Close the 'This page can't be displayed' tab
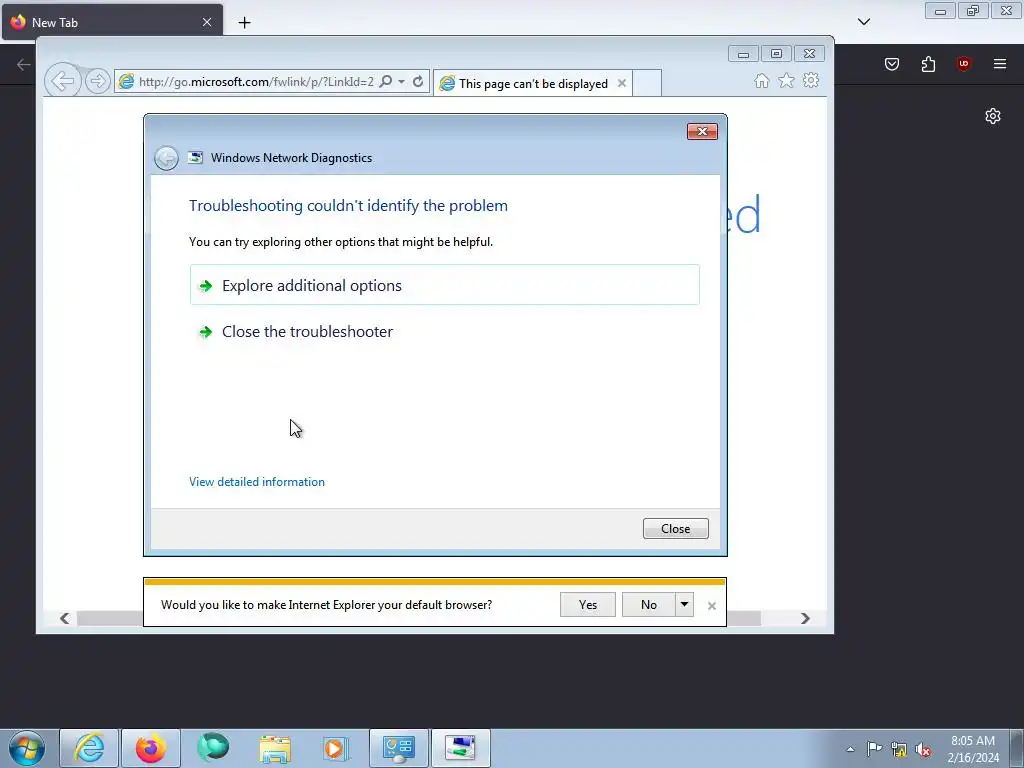The width and height of the screenshot is (1024, 768). pos(622,83)
